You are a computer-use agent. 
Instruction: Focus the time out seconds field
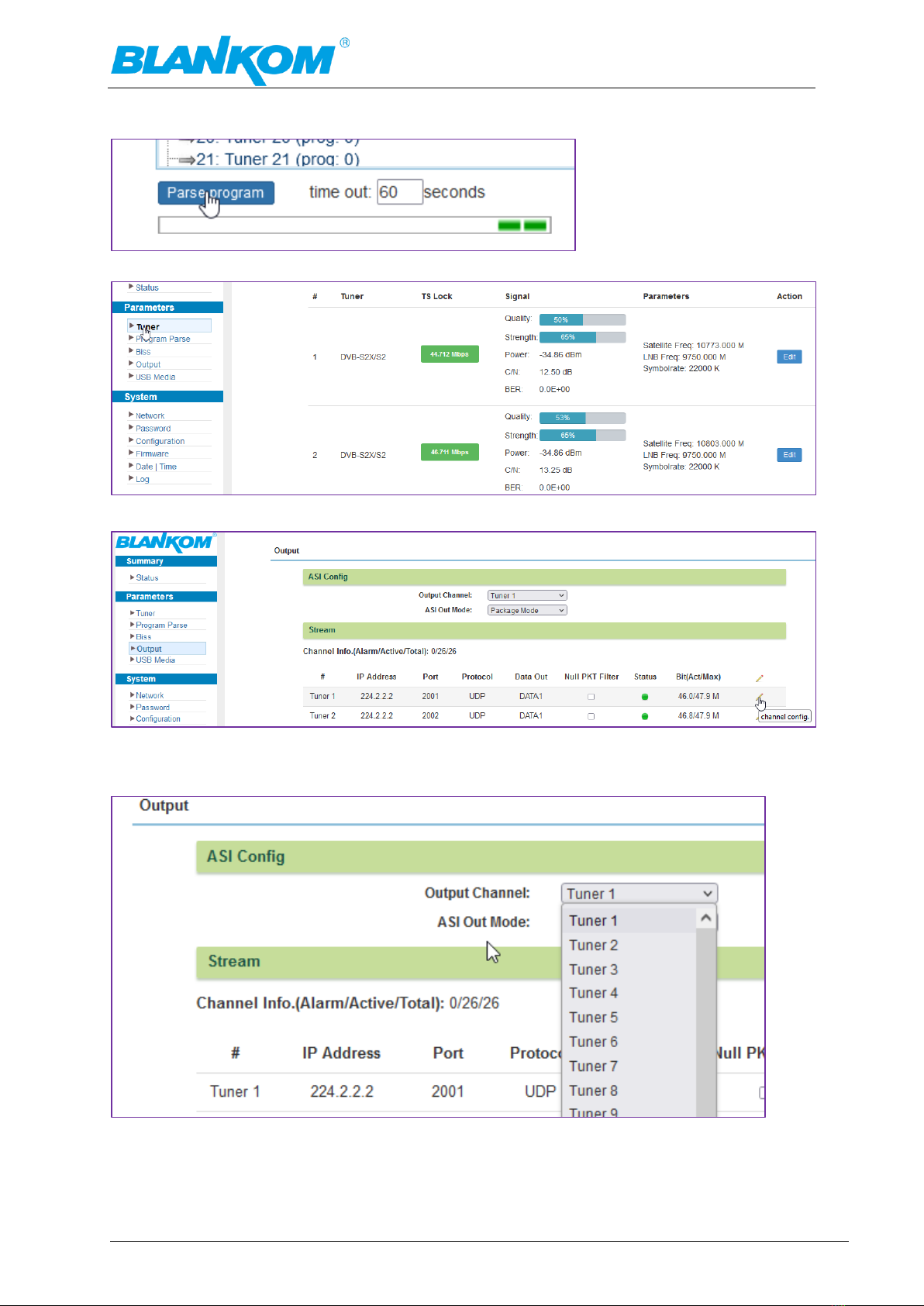point(399,191)
